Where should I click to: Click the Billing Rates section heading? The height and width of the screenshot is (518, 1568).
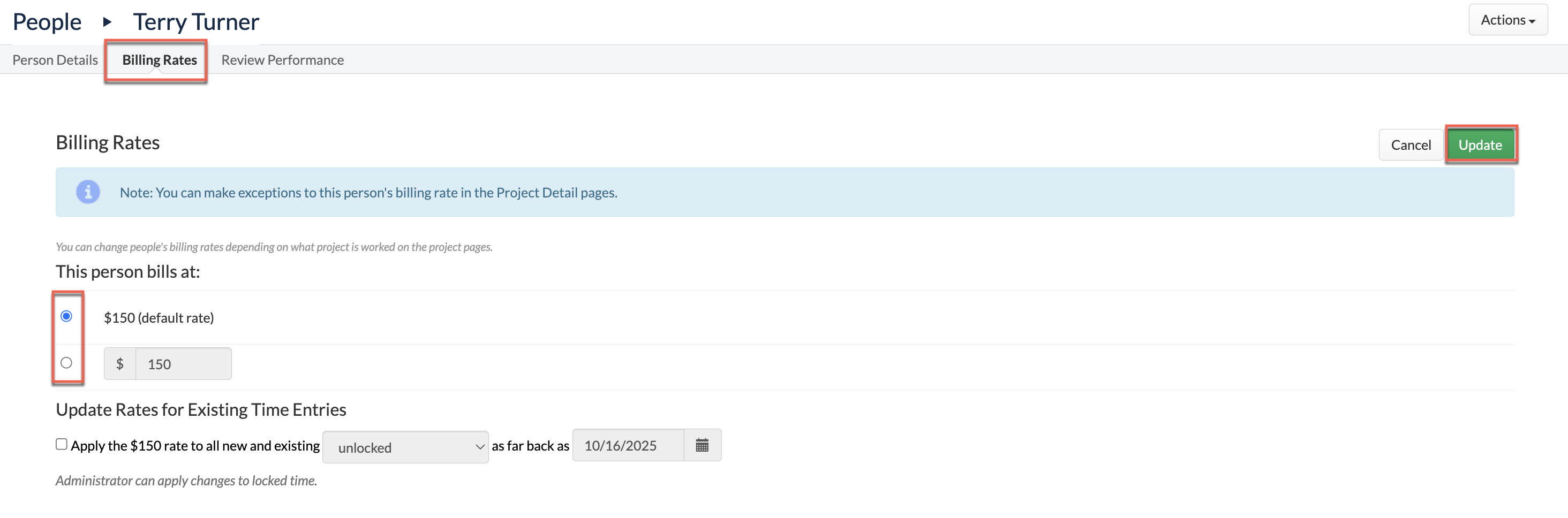[x=108, y=142]
